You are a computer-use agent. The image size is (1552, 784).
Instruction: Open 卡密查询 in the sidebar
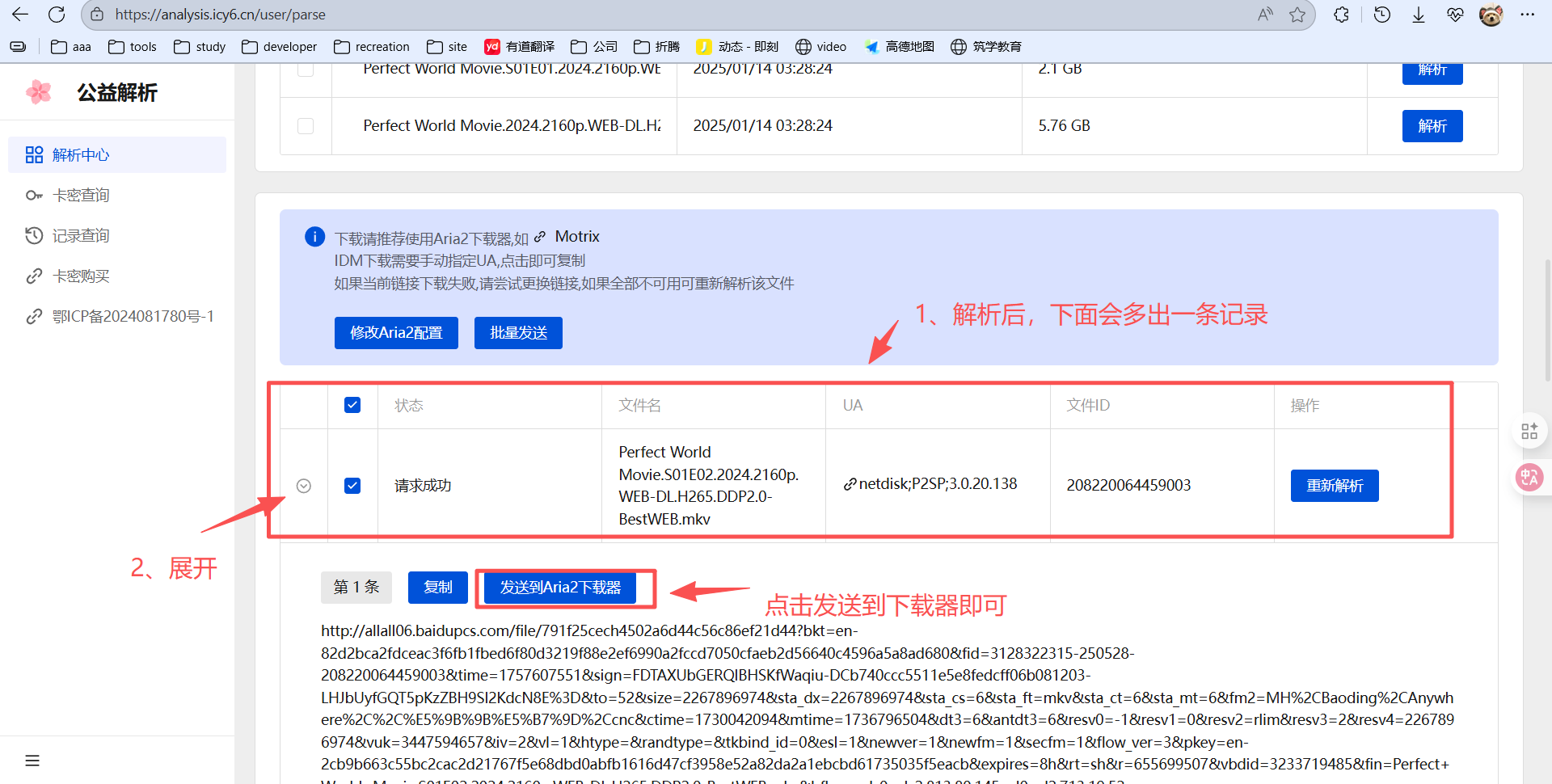coord(81,196)
